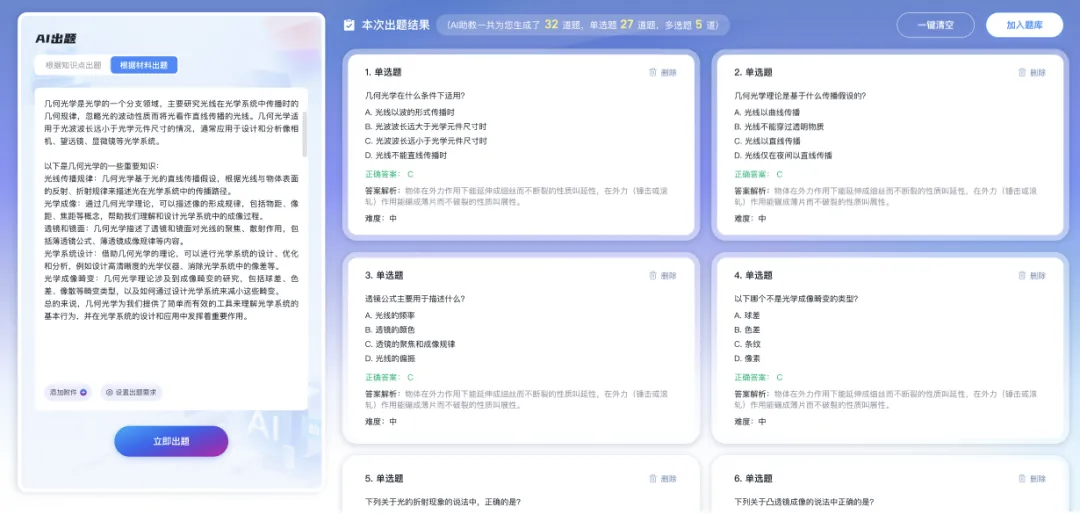The width and height of the screenshot is (1080, 514).
Task: Click the gear icon beside 设置出题需求
Action: pos(109,393)
